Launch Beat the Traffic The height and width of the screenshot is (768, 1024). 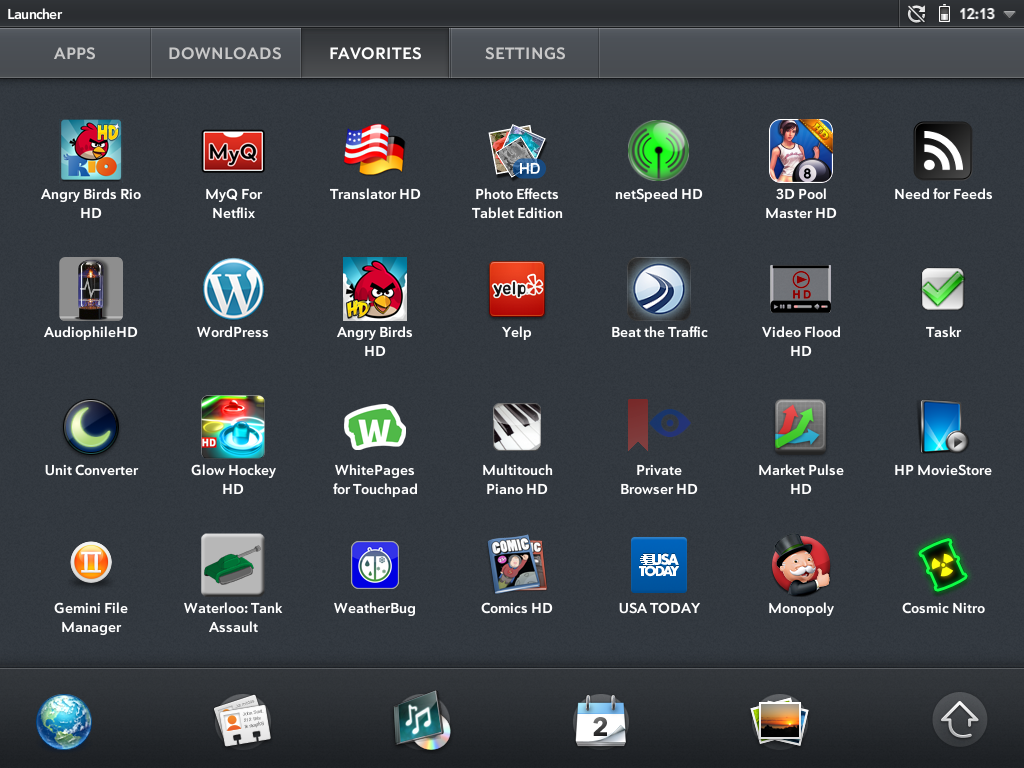[658, 289]
